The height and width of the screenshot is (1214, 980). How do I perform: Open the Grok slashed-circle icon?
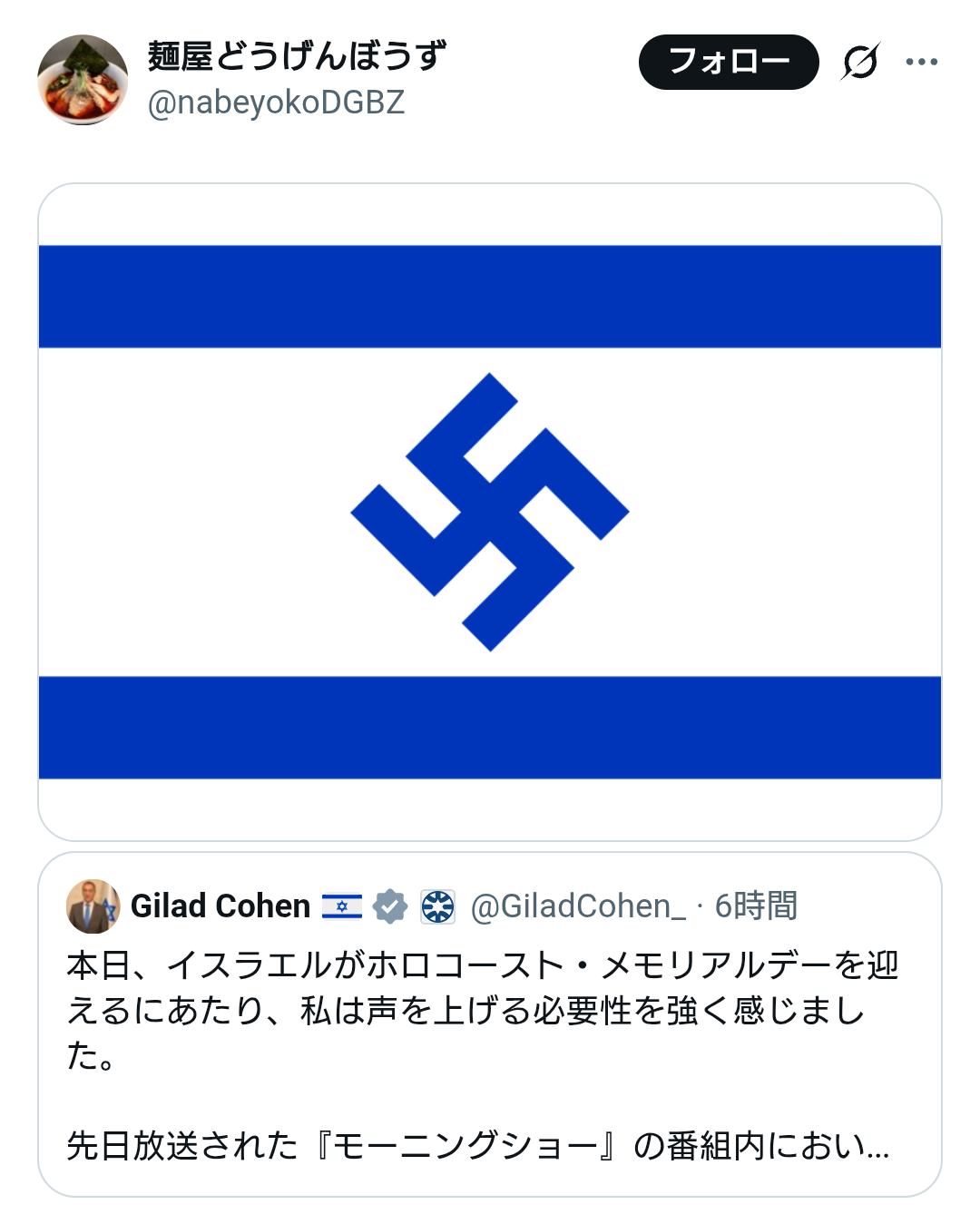[x=860, y=62]
